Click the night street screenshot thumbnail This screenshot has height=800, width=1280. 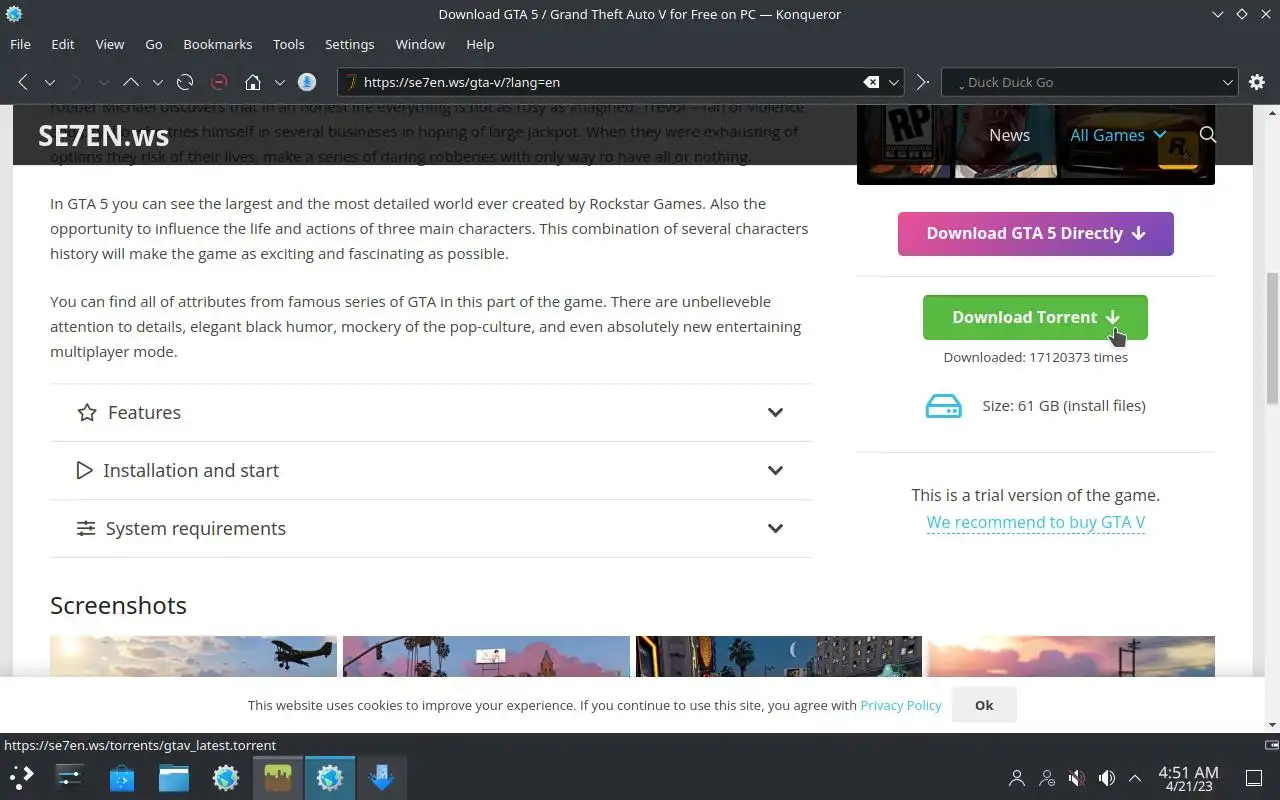[x=778, y=656]
